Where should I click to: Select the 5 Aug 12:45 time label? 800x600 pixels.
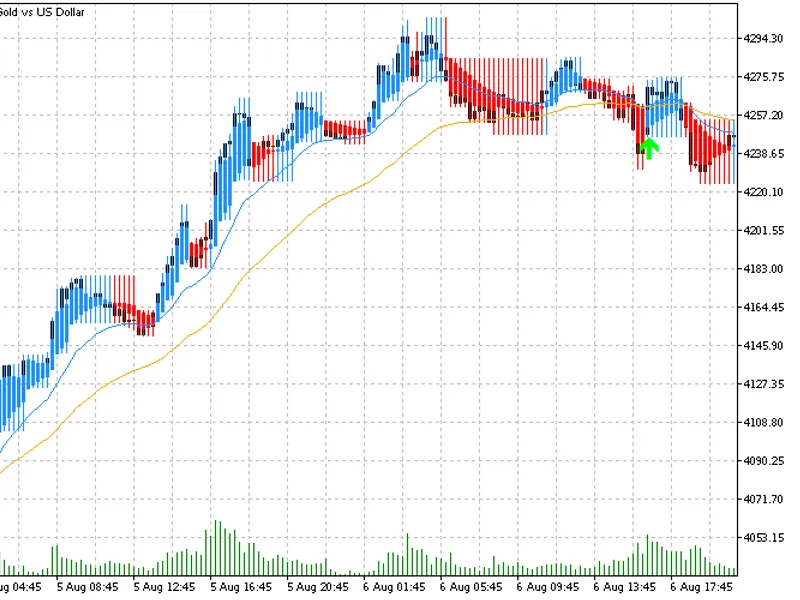click(164, 587)
